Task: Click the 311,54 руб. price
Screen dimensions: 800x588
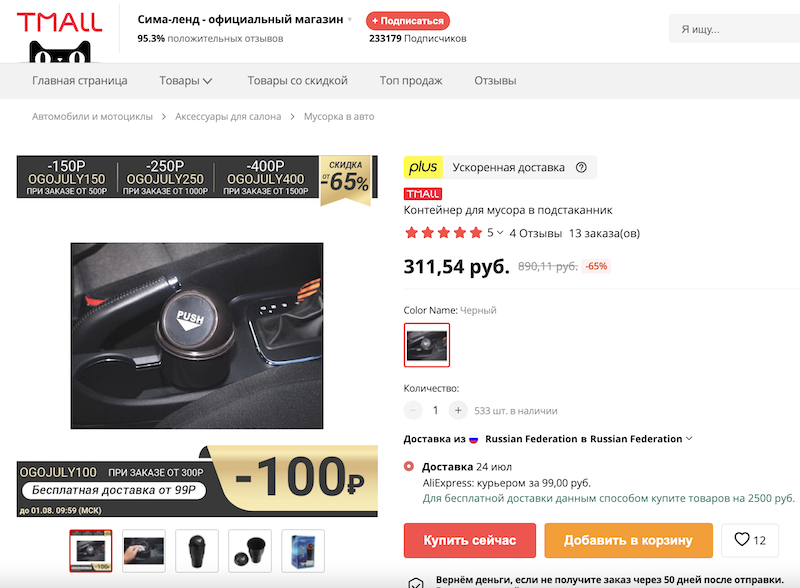Action: tap(457, 266)
